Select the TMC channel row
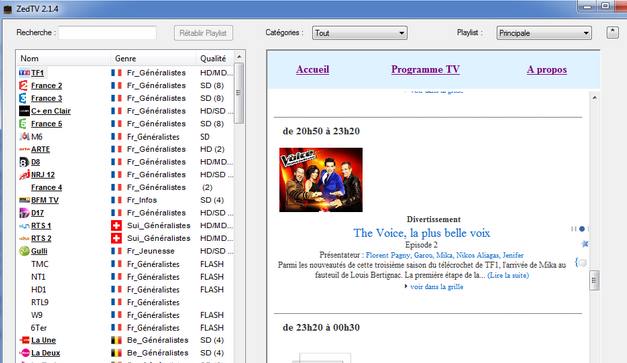The image size is (627, 363). pos(125,264)
